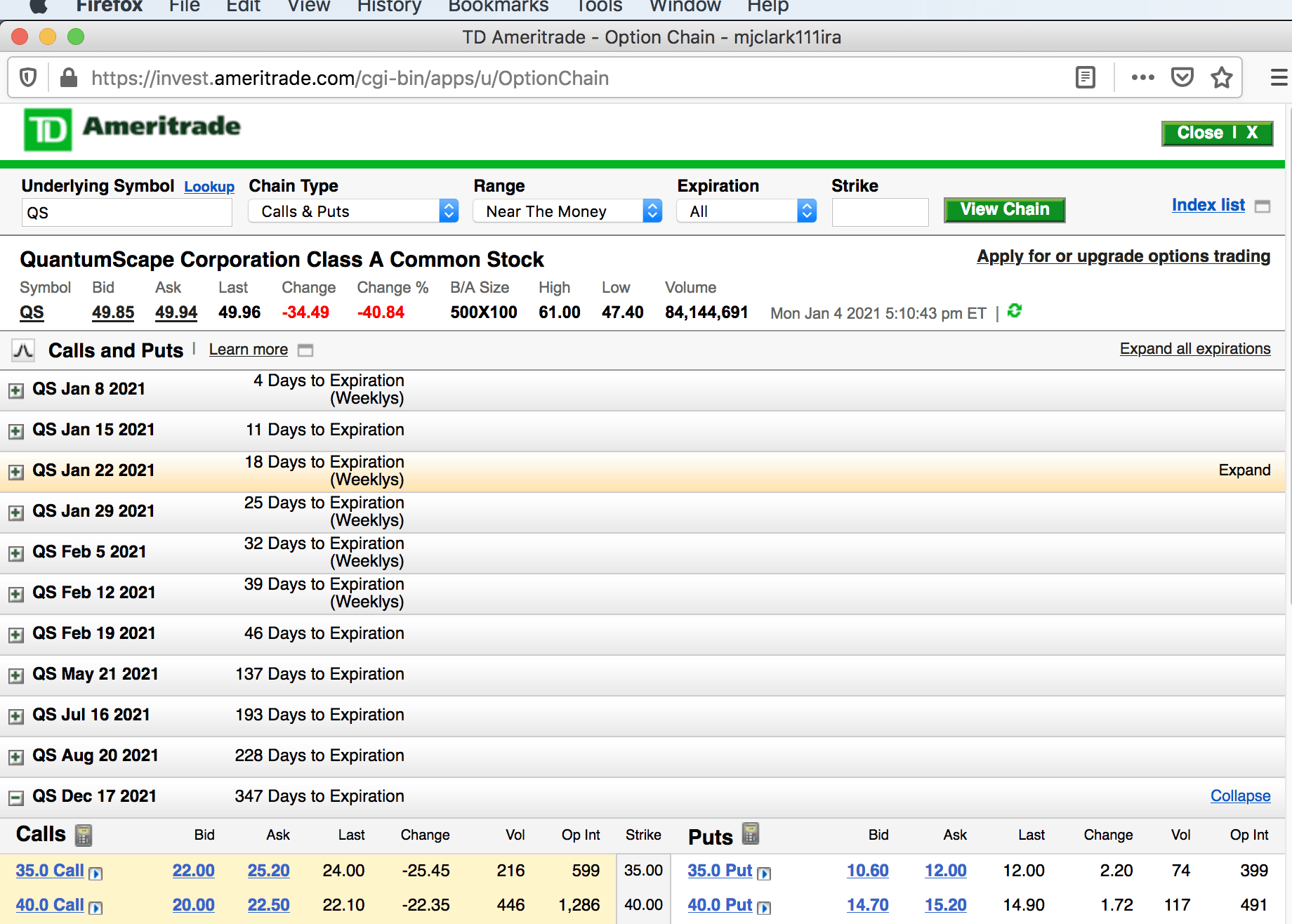Image resolution: width=1292 pixels, height=924 pixels.
Task: Click the 35.0 Call bid 22.00
Action: [x=194, y=871]
